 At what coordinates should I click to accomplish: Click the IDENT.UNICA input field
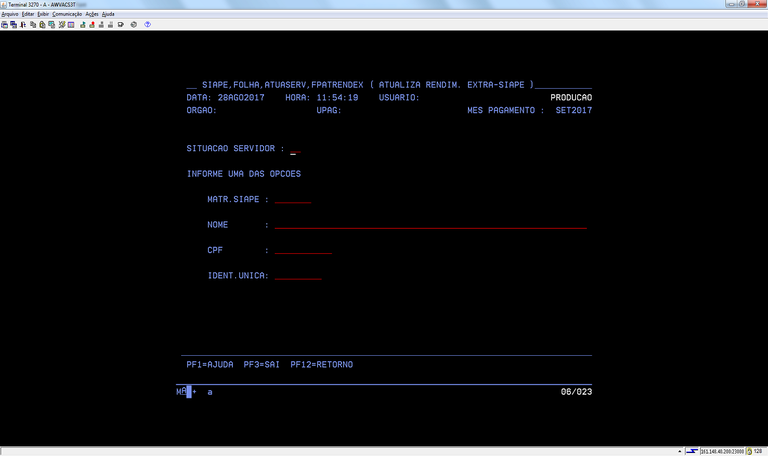(x=298, y=276)
